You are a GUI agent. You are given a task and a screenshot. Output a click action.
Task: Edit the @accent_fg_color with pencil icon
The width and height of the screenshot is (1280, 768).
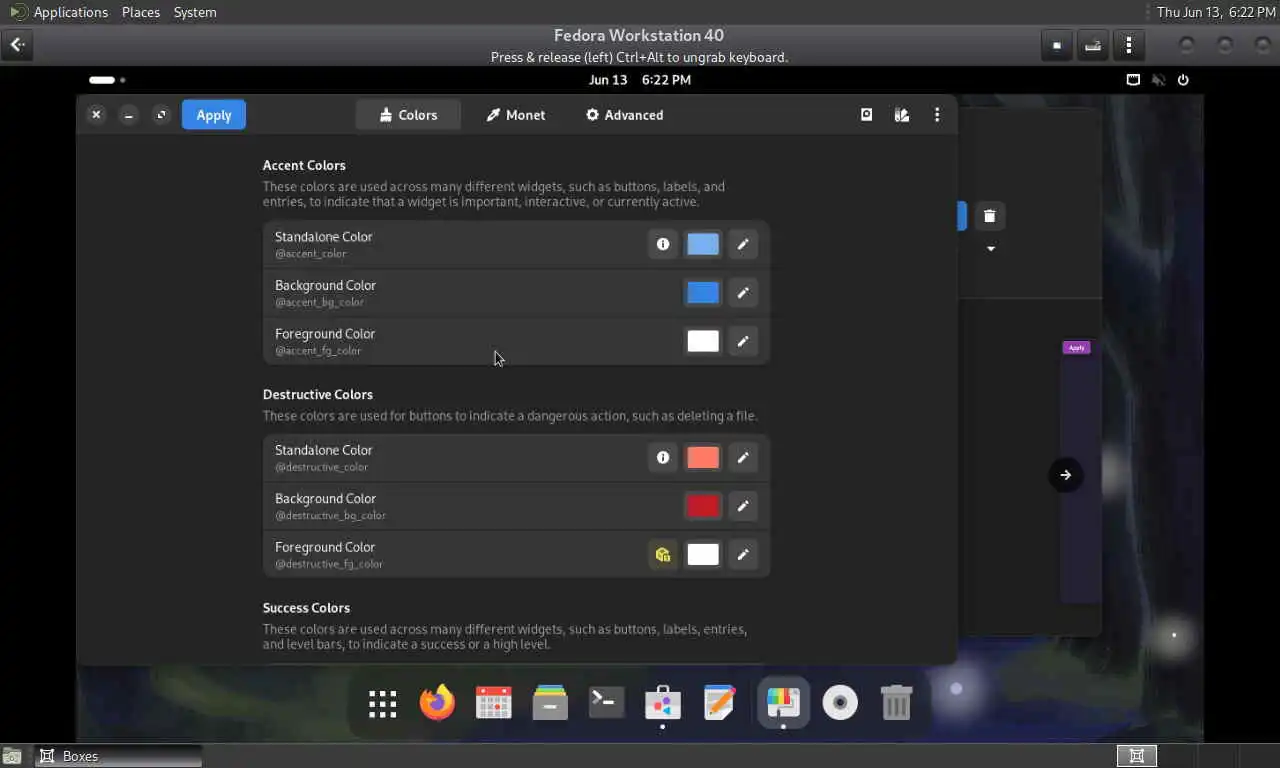[743, 341]
